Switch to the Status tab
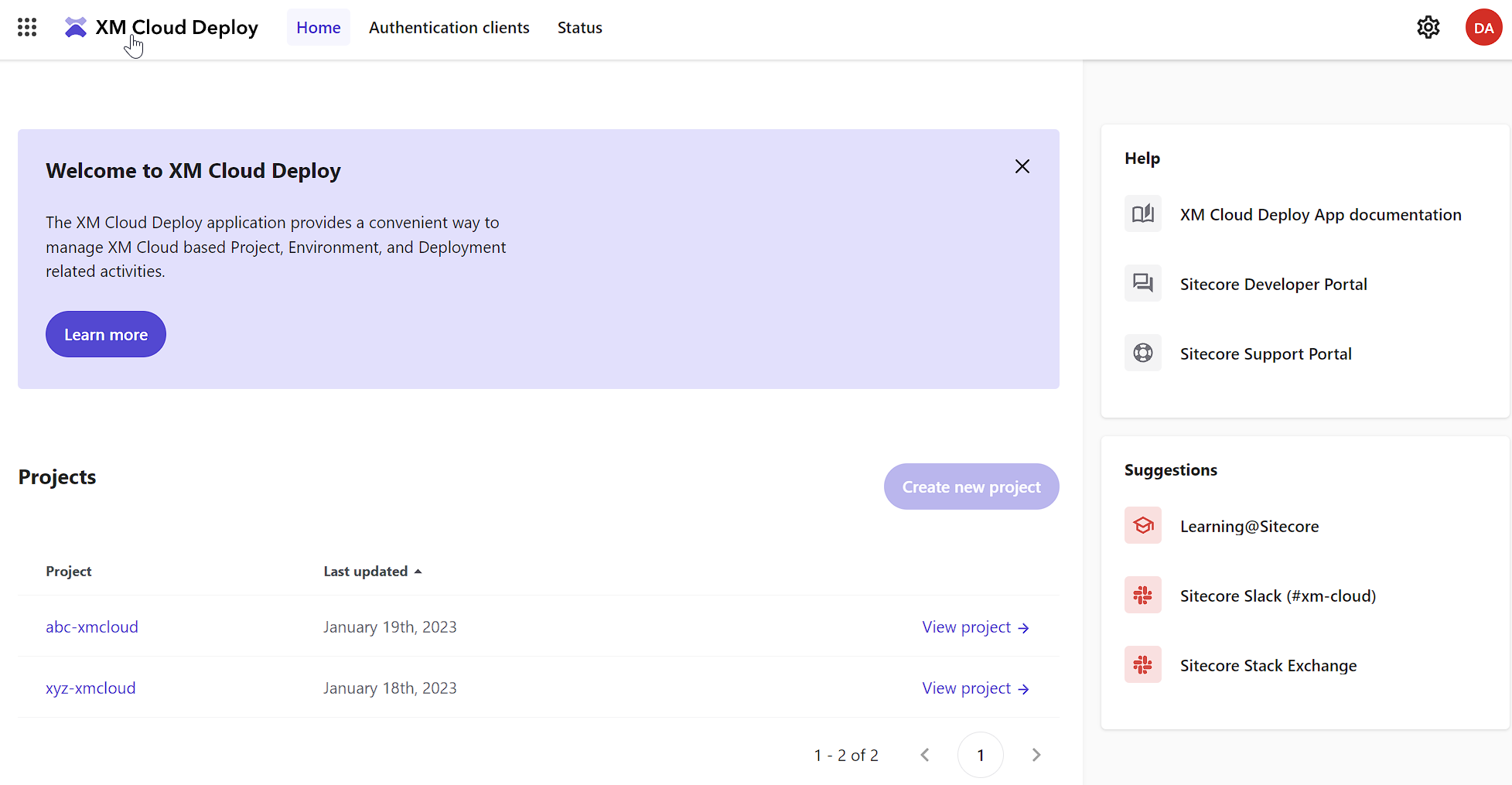The height and width of the screenshot is (785, 1512). (579, 28)
